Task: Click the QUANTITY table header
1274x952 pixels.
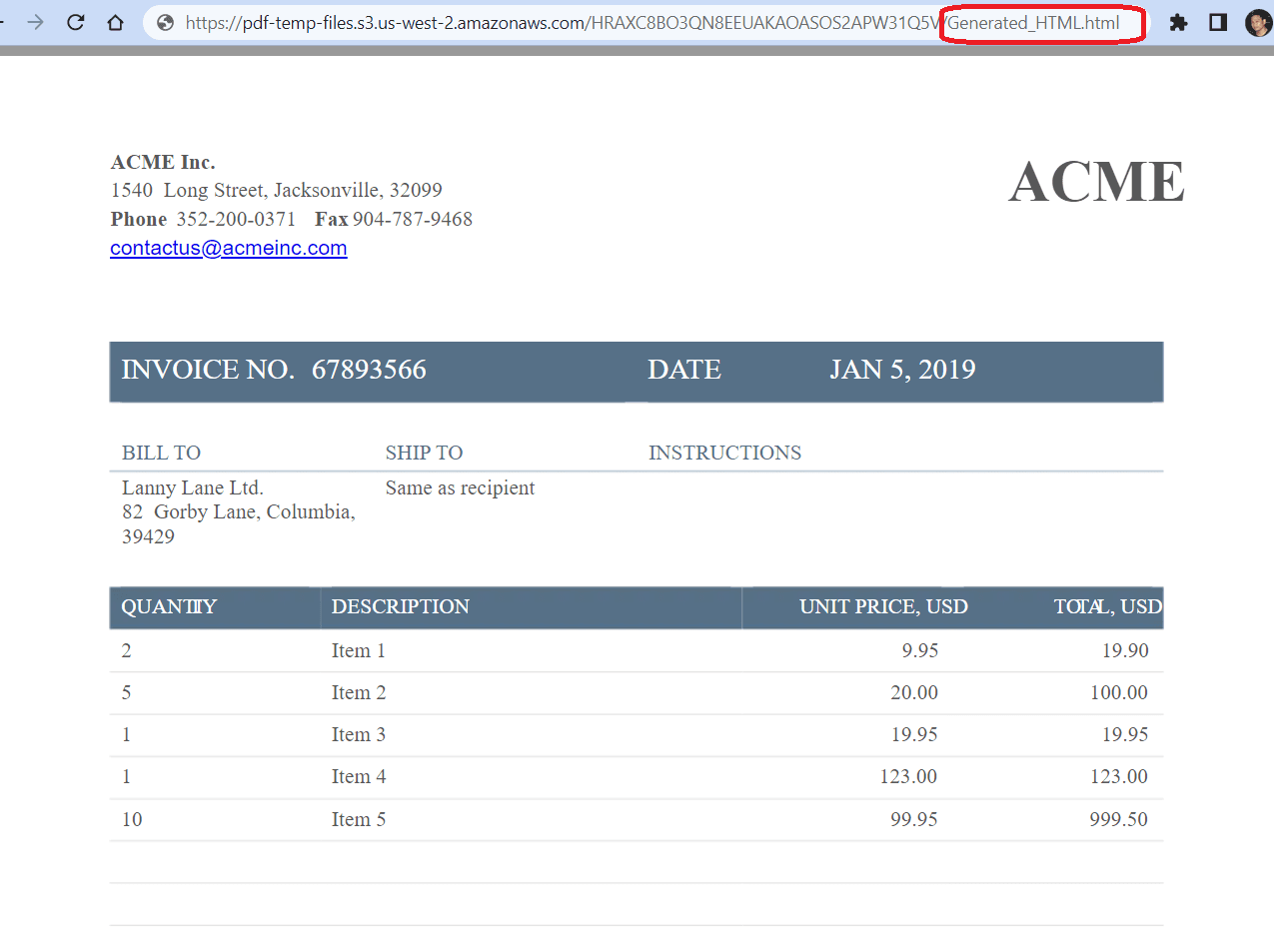Action: pos(169,607)
